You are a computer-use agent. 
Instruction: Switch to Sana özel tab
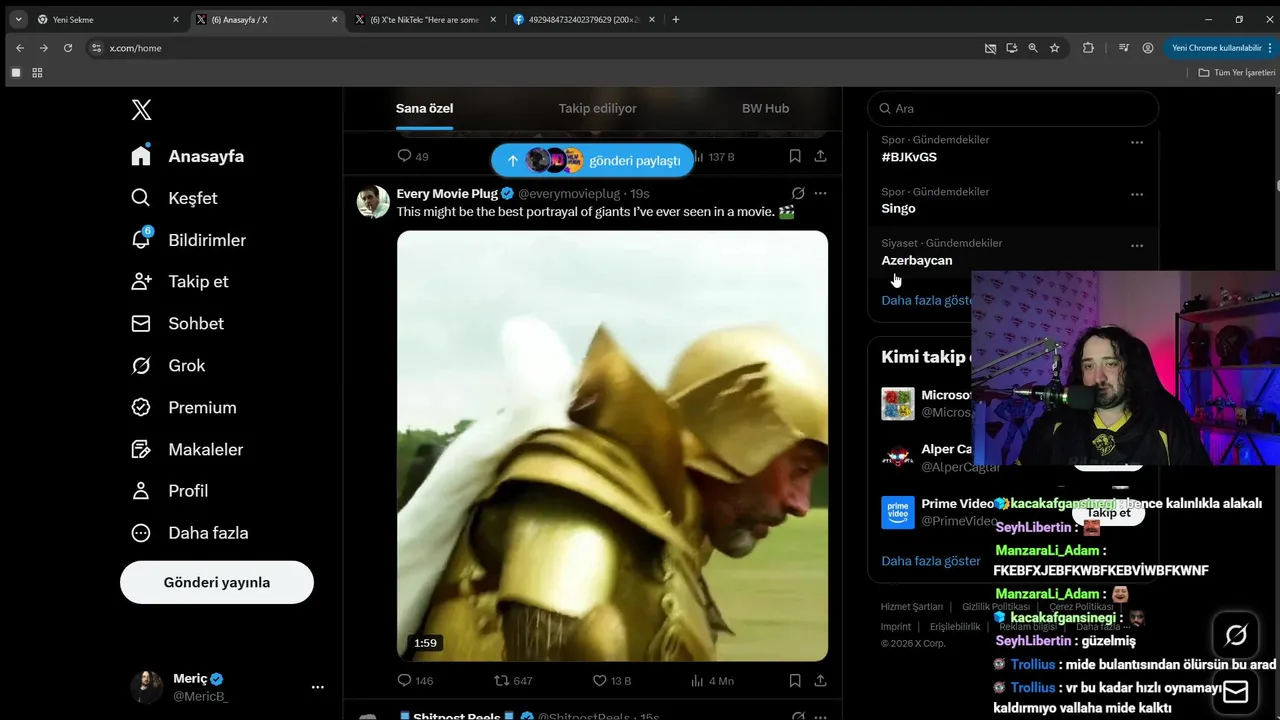pos(424,108)
